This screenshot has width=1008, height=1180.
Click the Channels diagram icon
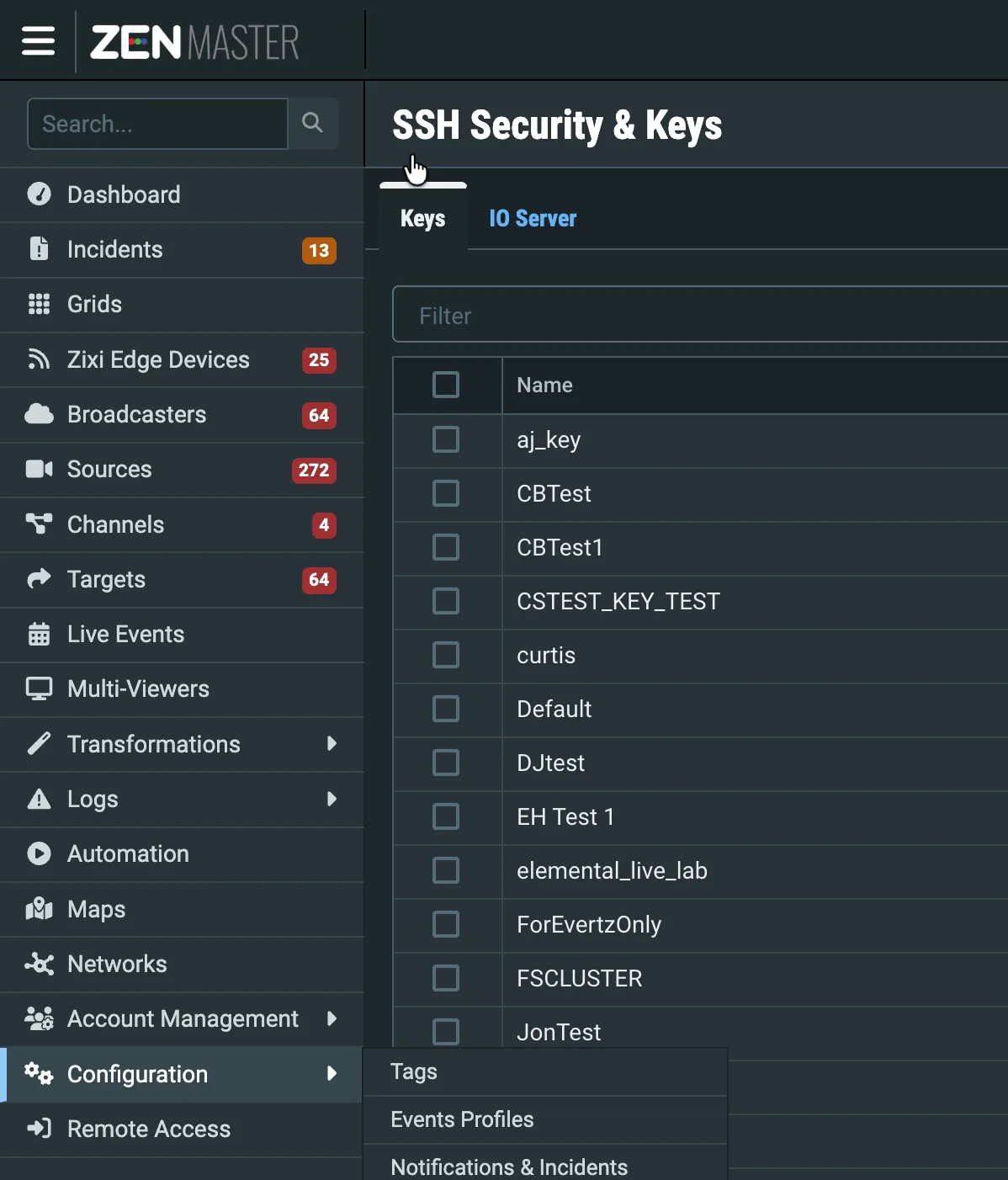point(39,524)
